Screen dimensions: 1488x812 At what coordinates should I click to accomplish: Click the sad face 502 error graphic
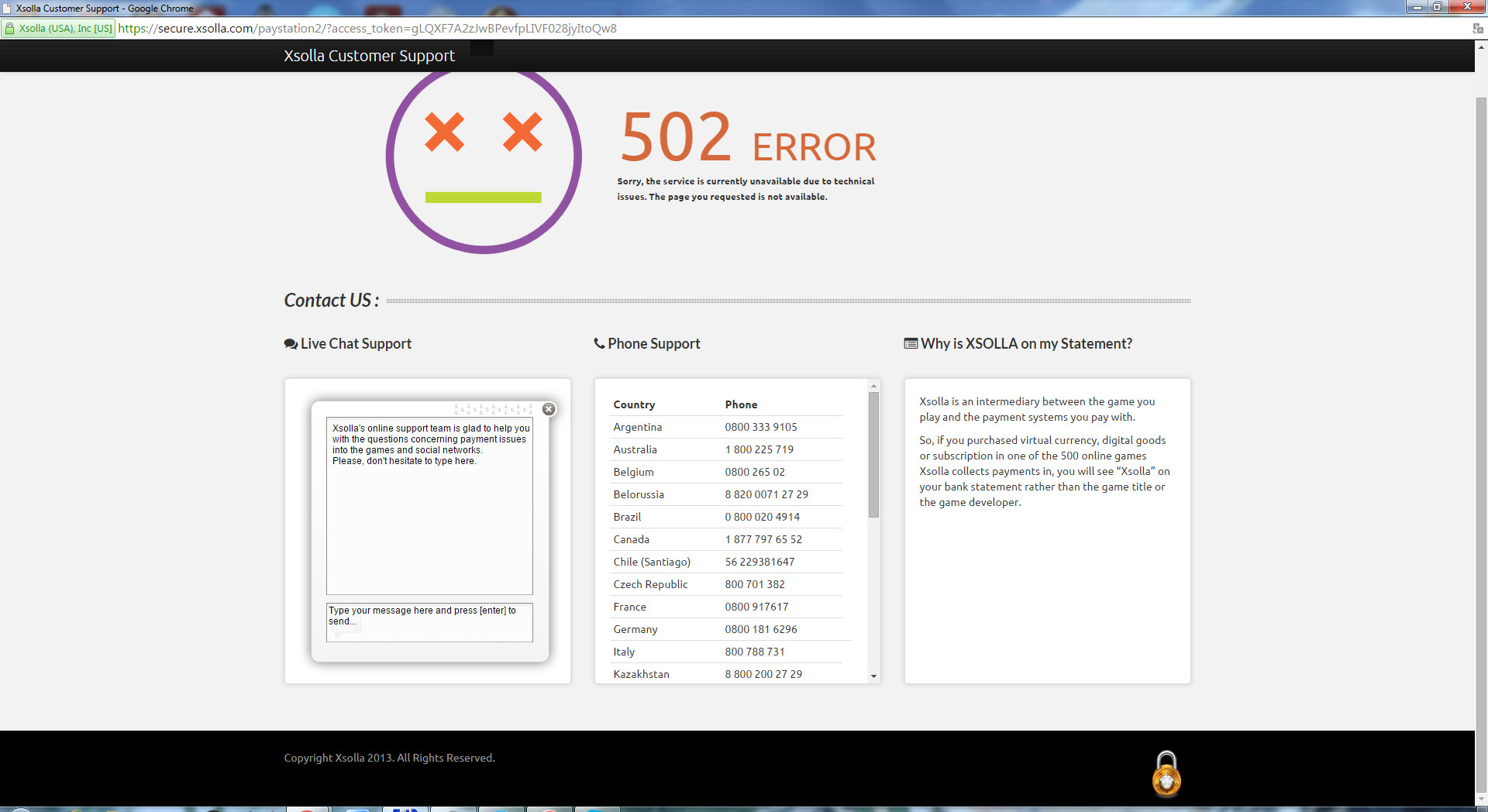[484, 163]
